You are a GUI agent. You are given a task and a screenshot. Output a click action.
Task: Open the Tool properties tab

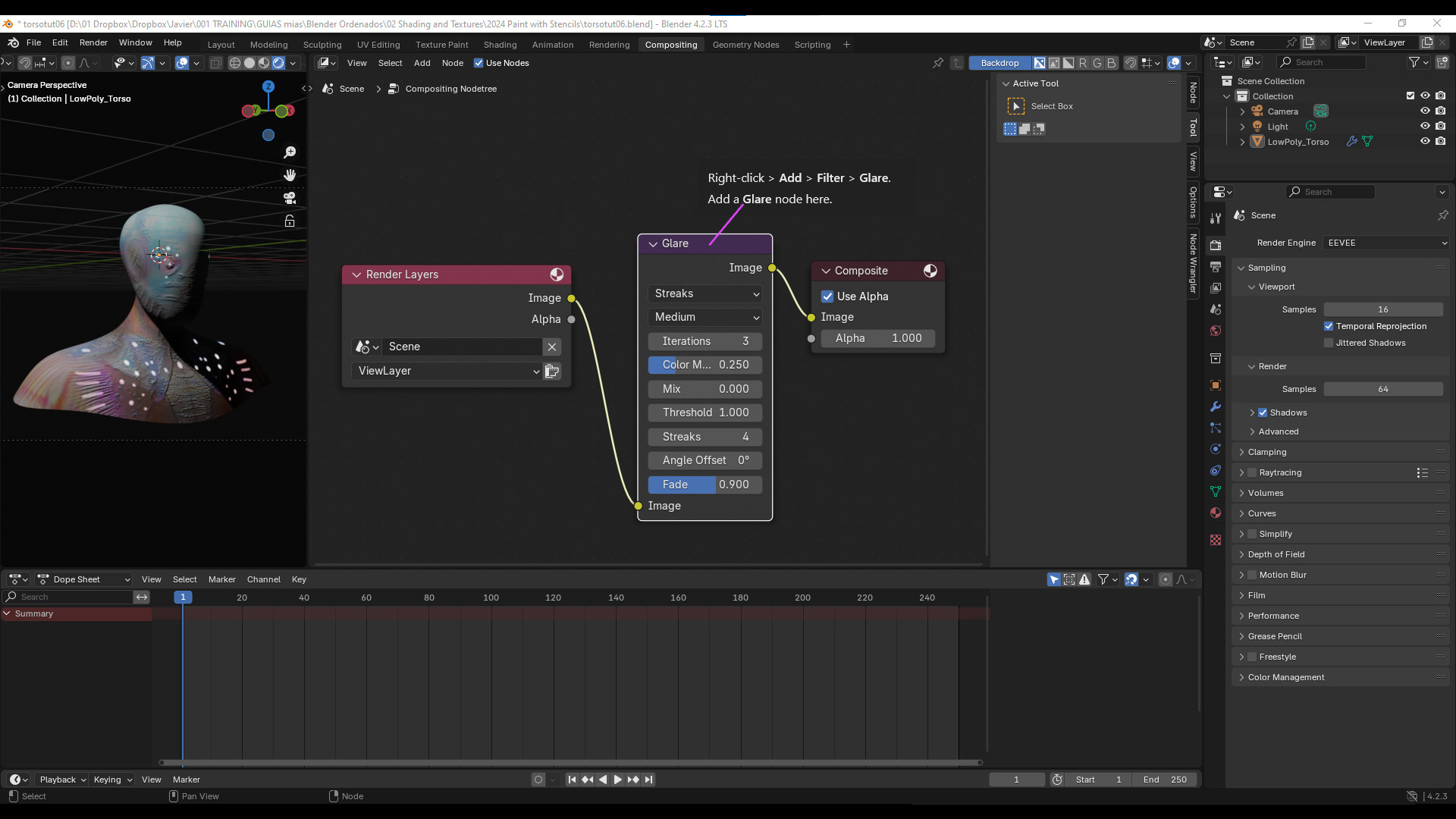pos(1216,218)
